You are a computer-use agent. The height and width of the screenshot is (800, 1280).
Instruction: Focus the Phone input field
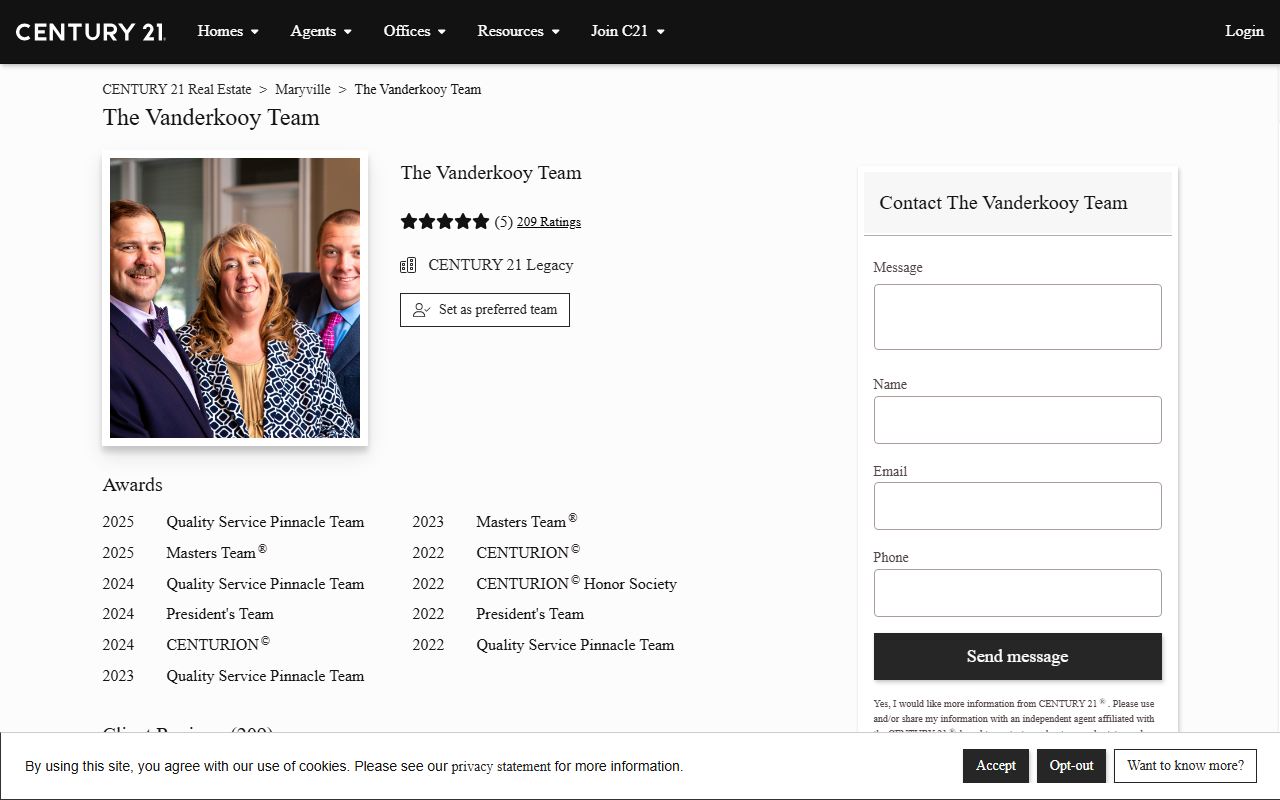(1018, 593)
